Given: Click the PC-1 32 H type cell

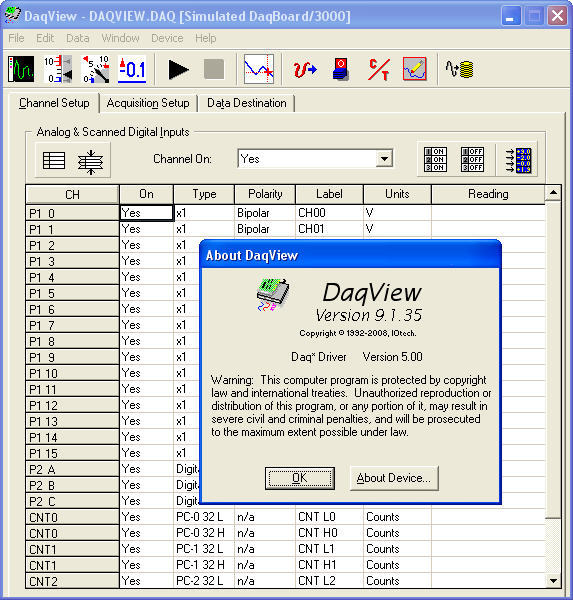Looking at the screenshot, I should pyautogui.click(x=204, y=565).
